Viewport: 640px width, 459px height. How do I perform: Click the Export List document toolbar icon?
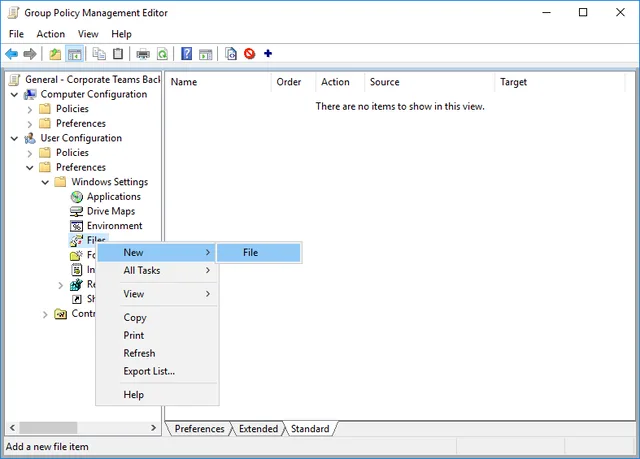(x=231, y=54)
